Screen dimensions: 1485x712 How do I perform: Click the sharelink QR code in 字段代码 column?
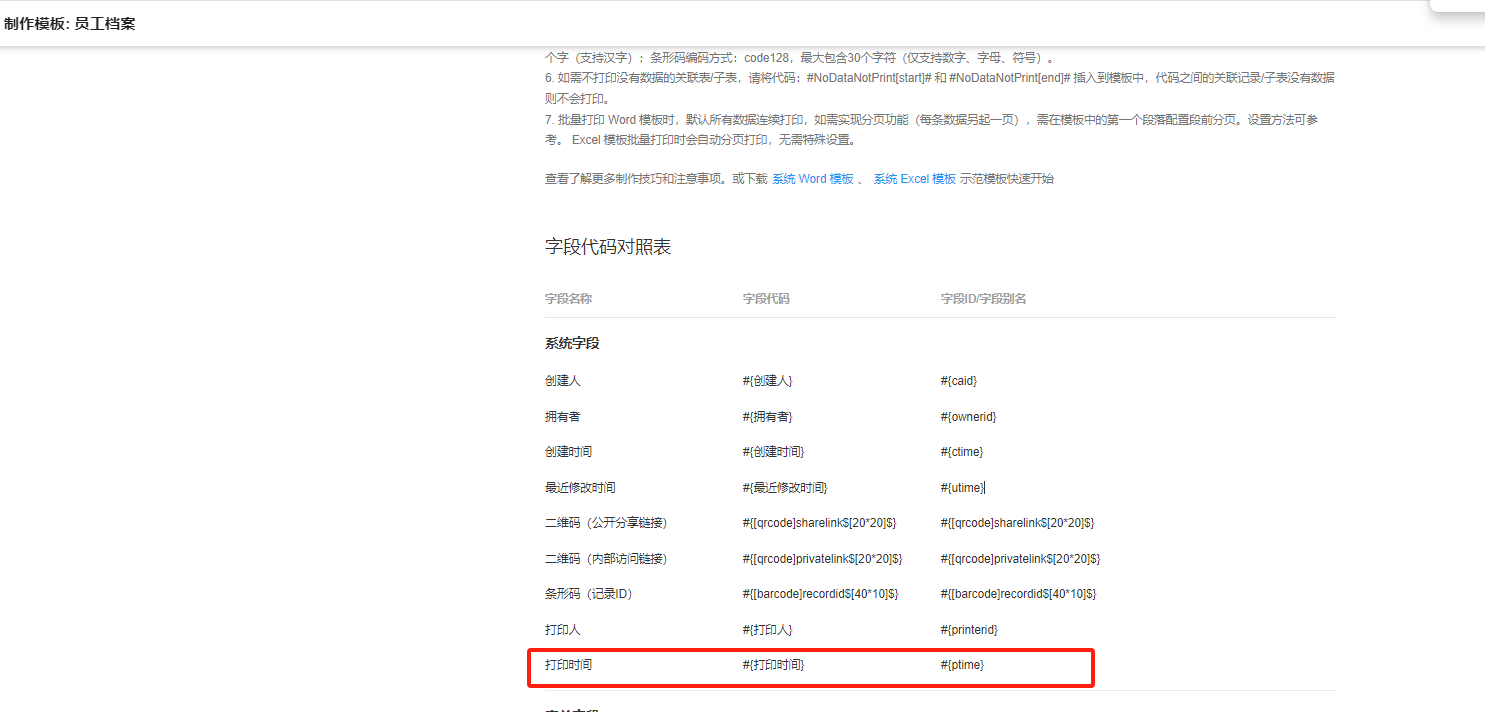819,523
